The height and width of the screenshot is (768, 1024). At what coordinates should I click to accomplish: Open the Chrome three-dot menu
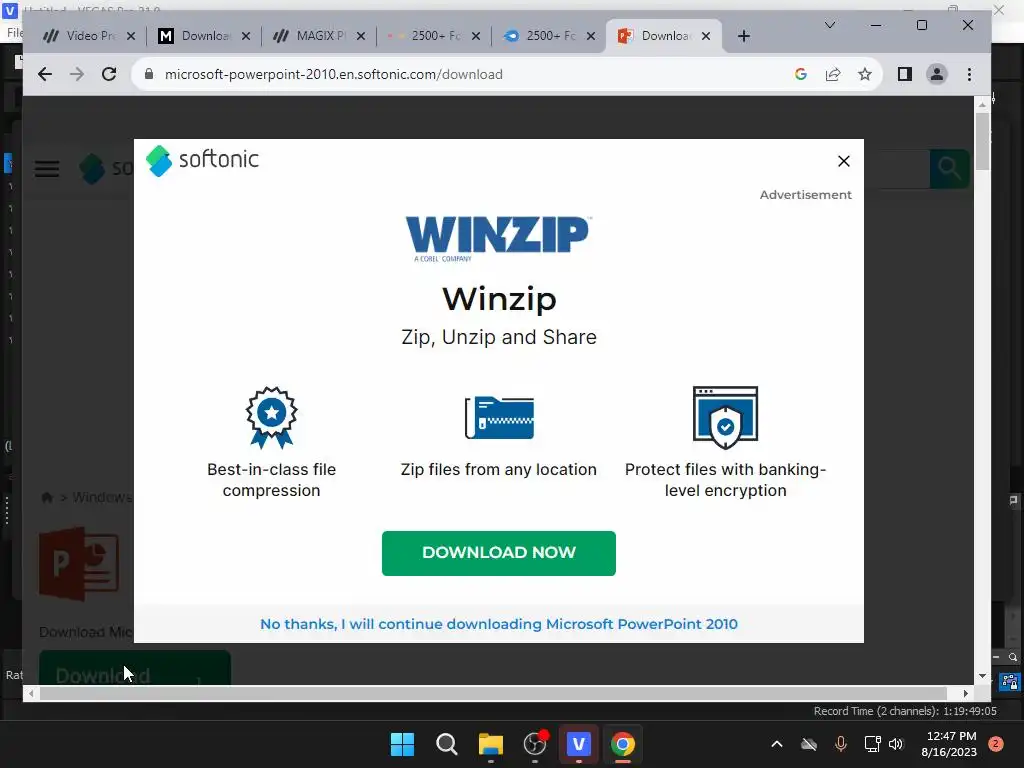[x=969, y=74]
